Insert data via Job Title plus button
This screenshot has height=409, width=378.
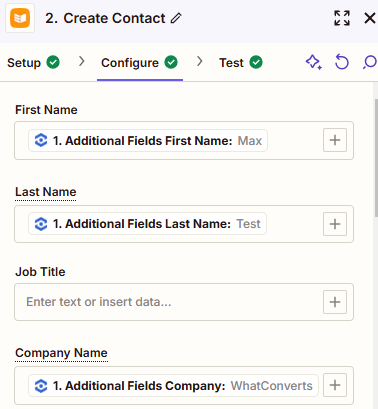point(335,302)
